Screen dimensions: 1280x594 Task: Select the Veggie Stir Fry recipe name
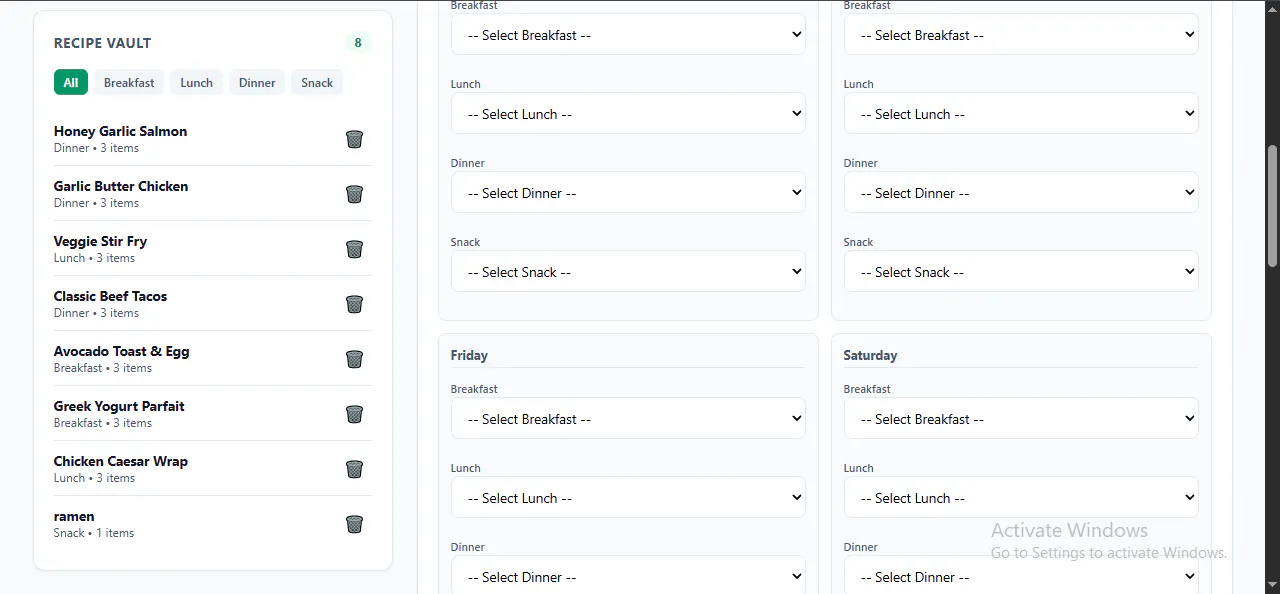(x=100, y=241)
